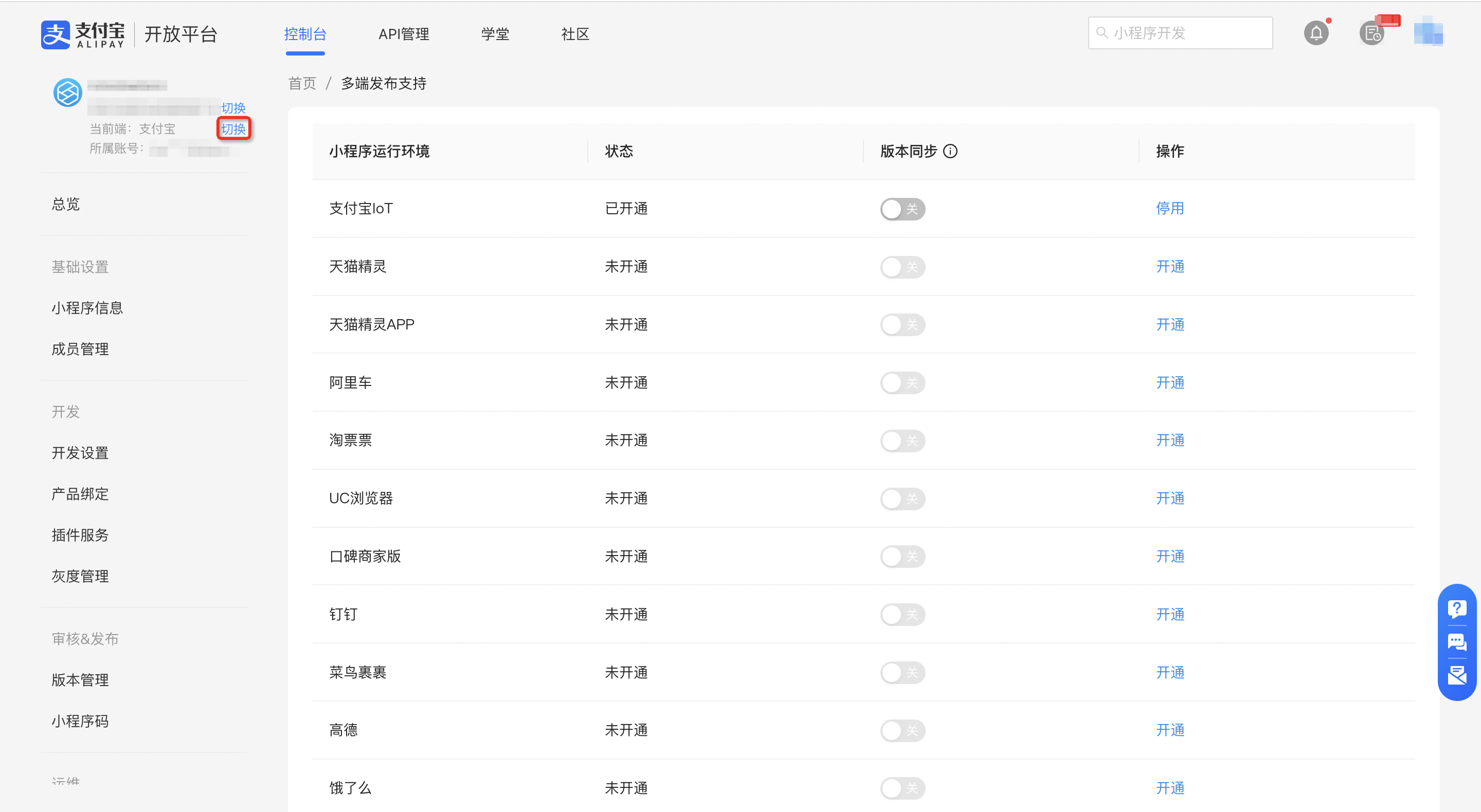This screenshot has width=1481, height=812.
Task: Click the version sync info icon
Action: [x=950, y=151]
